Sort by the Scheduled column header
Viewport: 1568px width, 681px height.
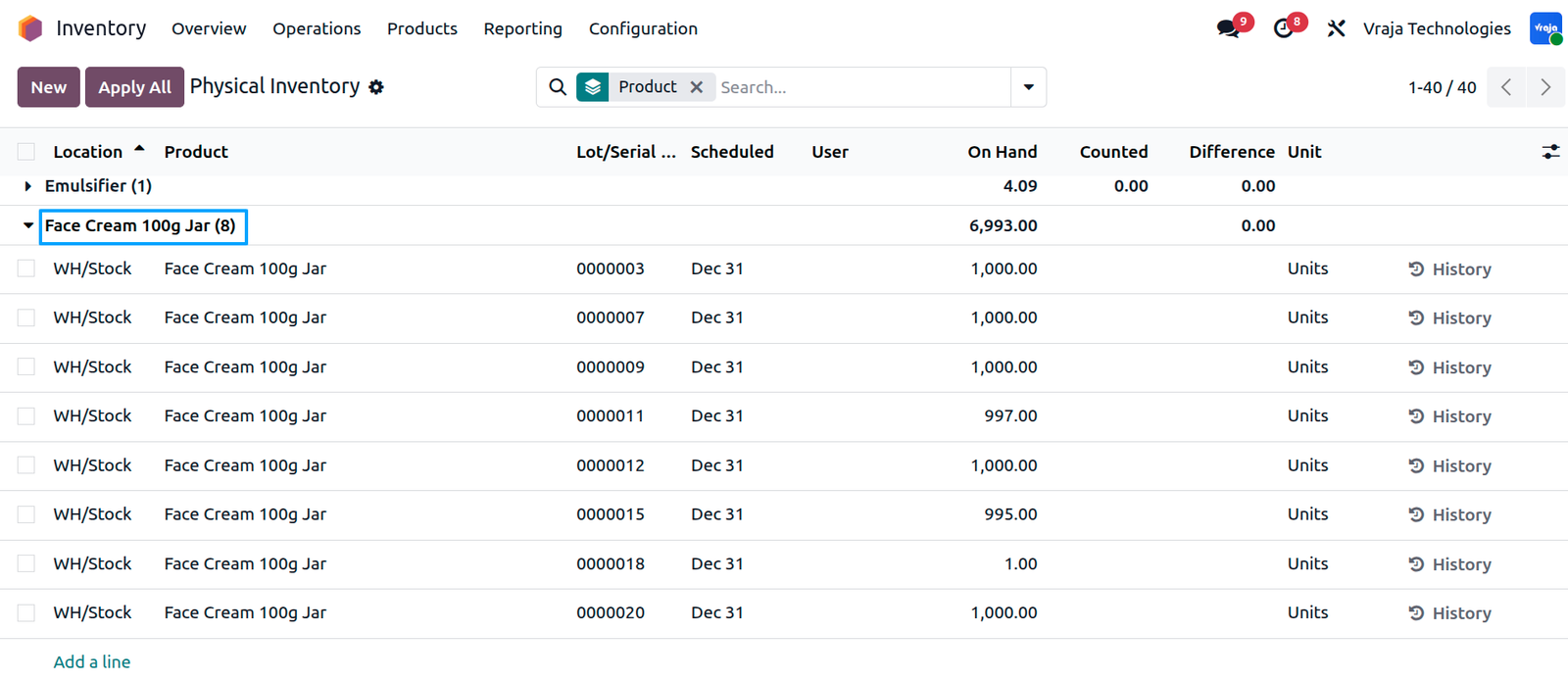pyautogui.click(x=732, y=152)
